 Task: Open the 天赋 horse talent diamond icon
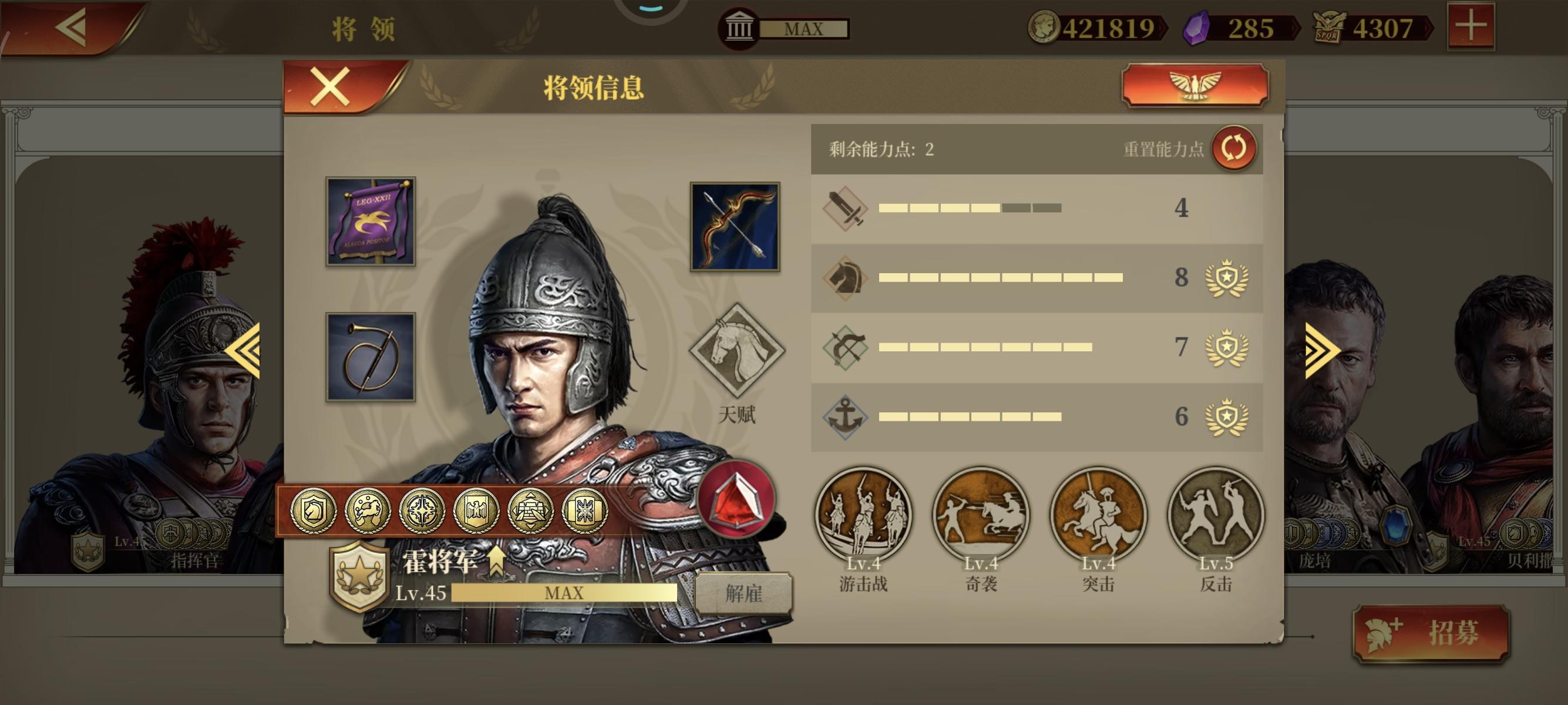point(736,351)
